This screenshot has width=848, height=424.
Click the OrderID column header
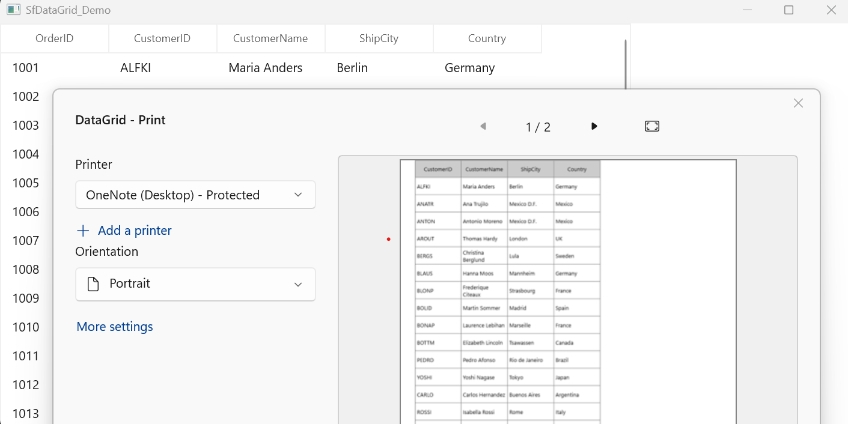(55, 38)
